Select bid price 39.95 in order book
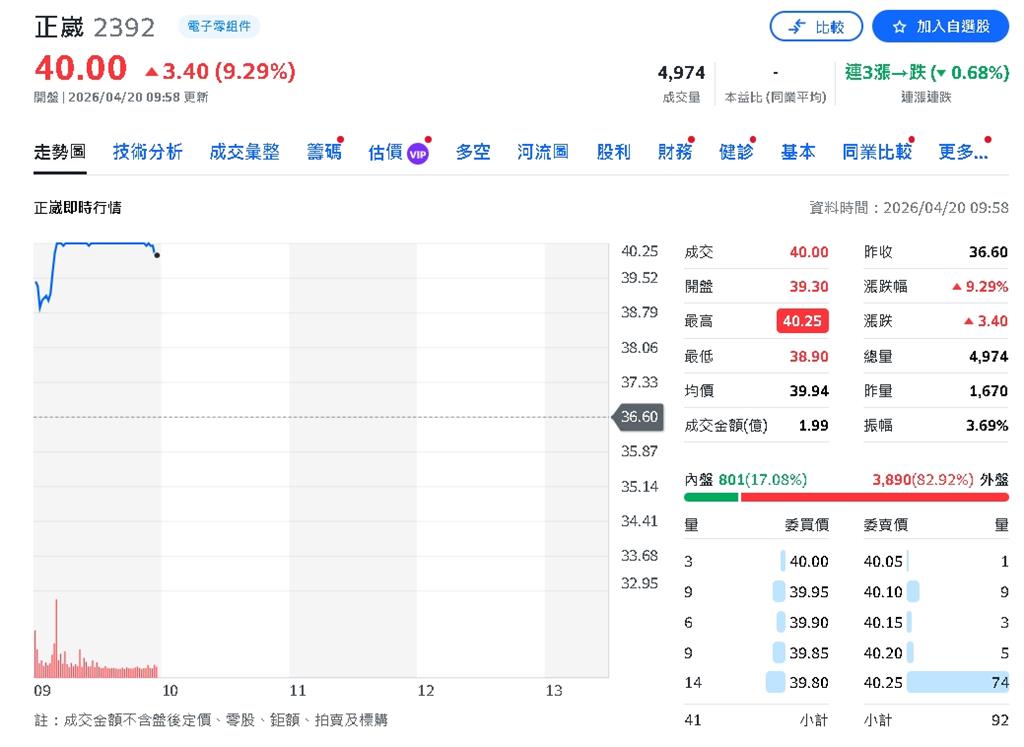Viewport: 1024px width, 747px height. [808, 592]
